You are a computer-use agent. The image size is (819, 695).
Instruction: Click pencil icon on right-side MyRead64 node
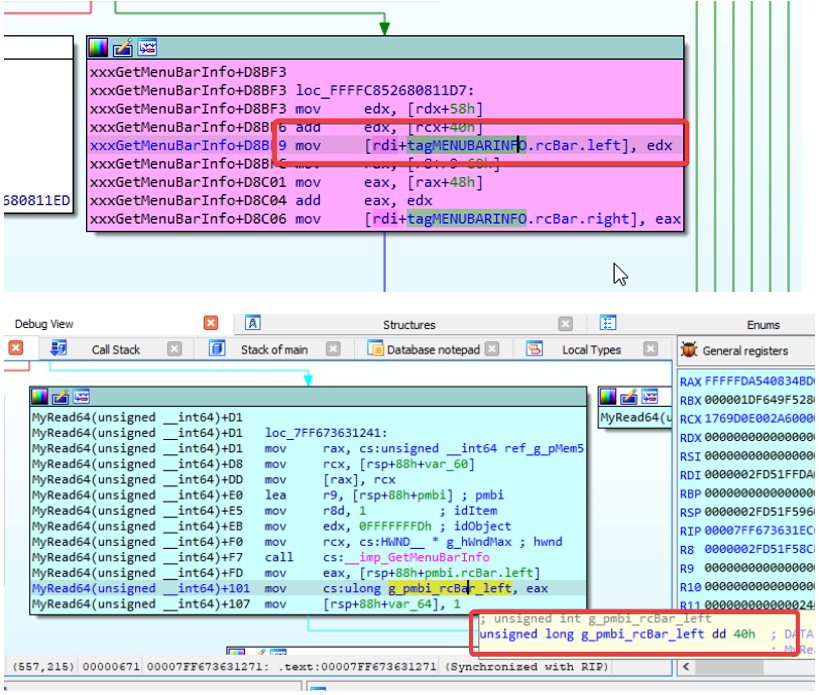click(x=629, y=397)
